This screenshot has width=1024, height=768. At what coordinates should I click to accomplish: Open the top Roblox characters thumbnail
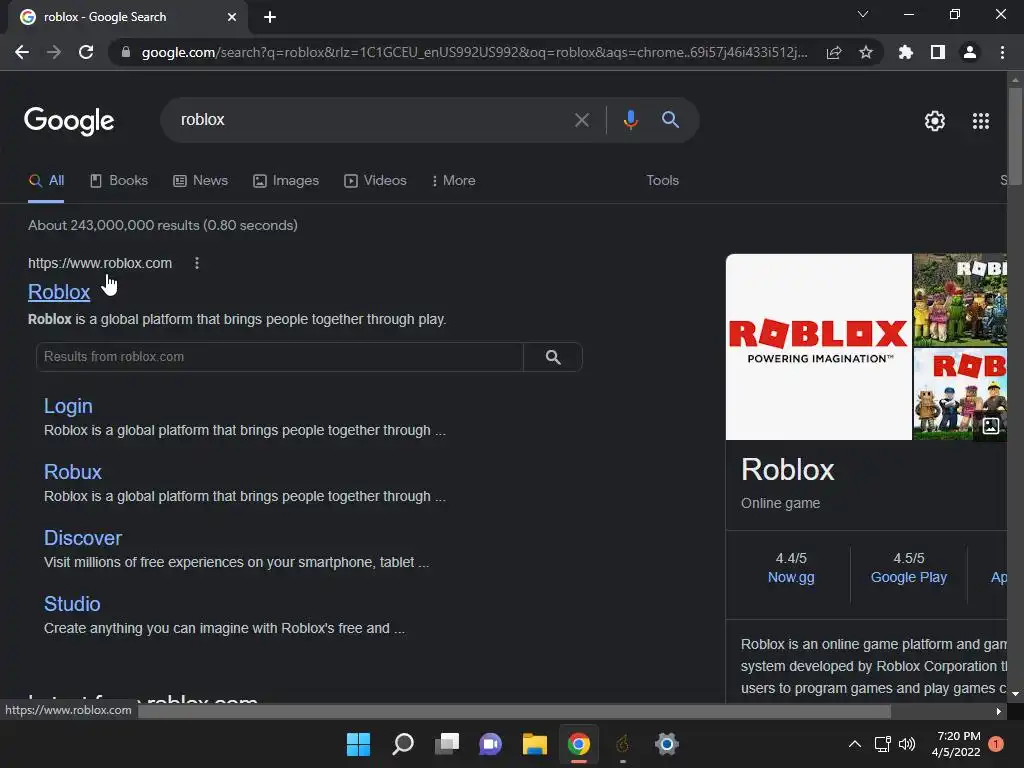(x=960, y=300)
